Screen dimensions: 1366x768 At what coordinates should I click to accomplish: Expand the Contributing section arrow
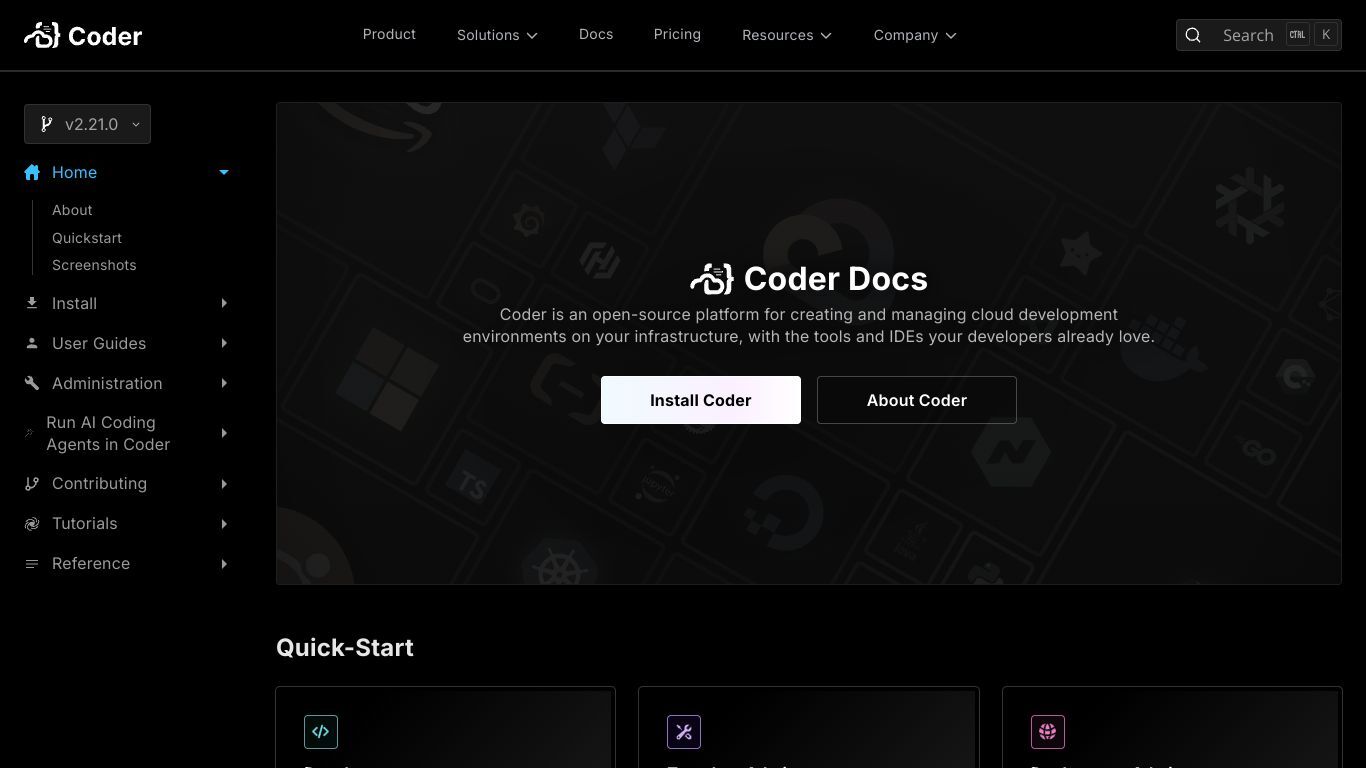point(224,483)
